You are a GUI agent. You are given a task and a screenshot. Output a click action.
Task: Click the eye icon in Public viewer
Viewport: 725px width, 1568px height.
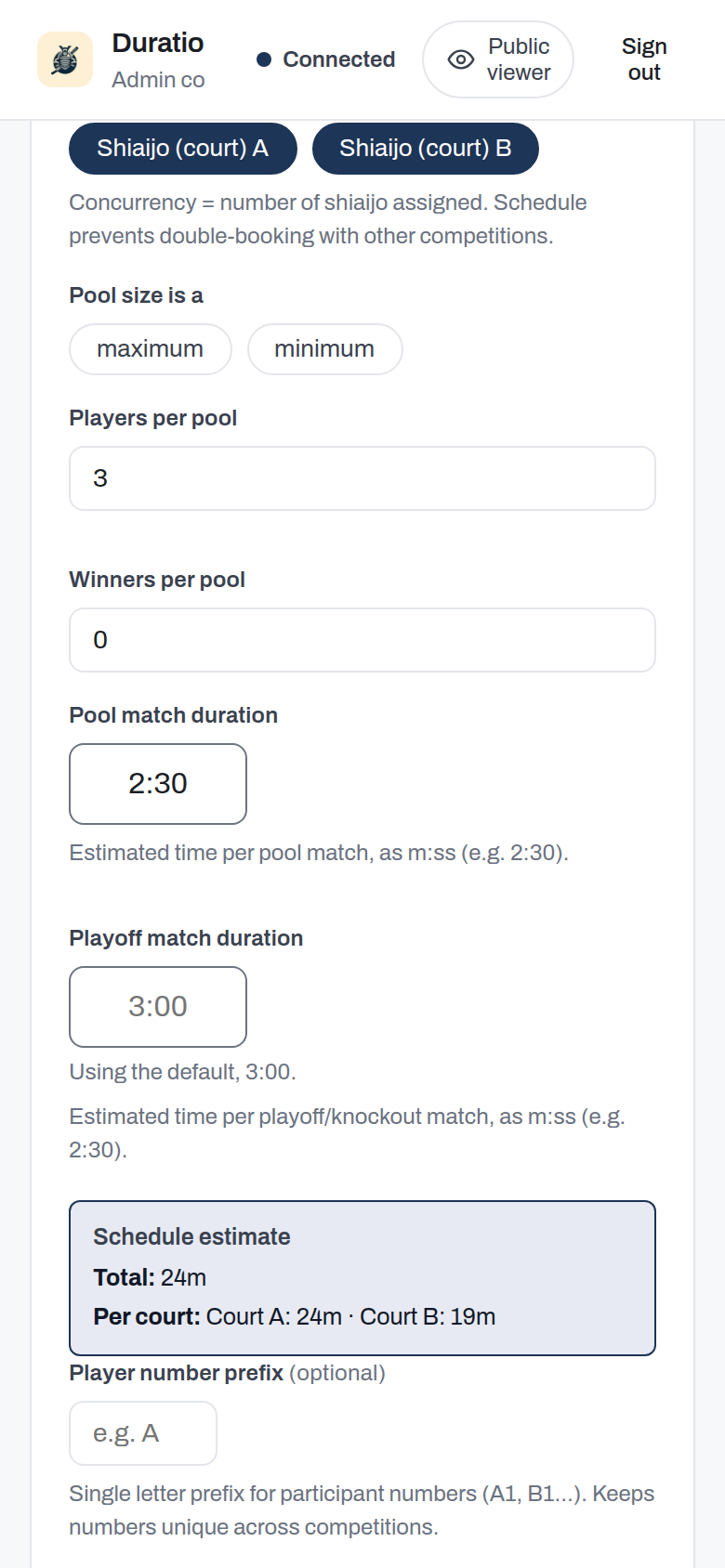click(461, 59)
